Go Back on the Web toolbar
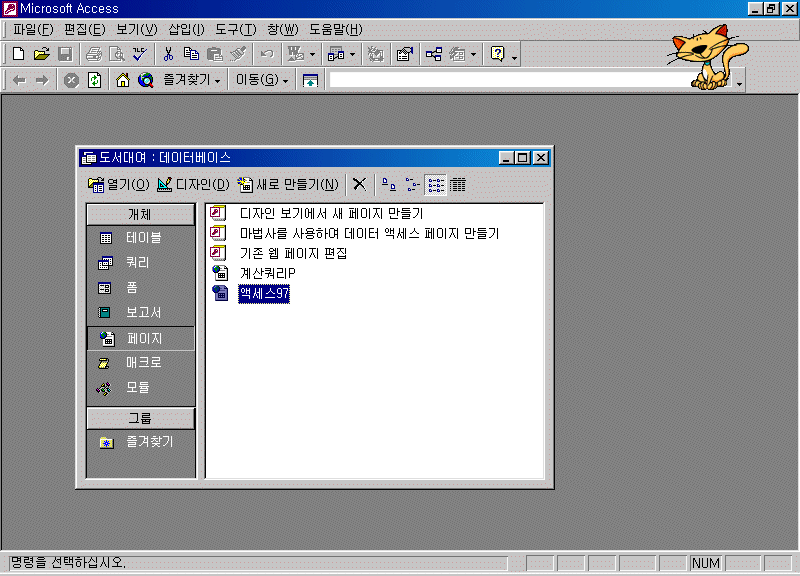The image size is (800, 576). (x=19, y=80)
